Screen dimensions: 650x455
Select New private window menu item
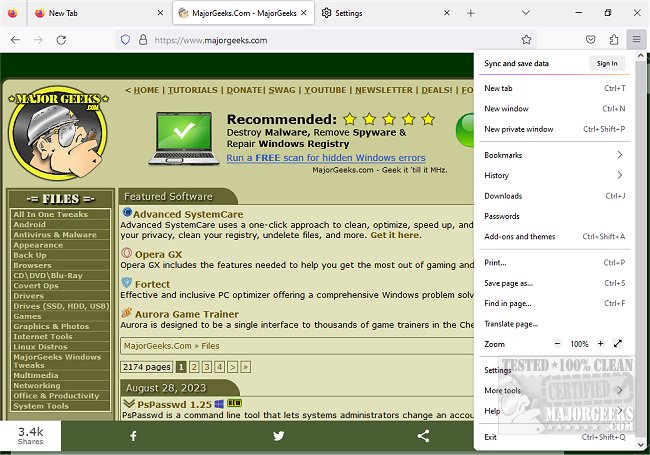pyautogui.click(x=554, y=129)
